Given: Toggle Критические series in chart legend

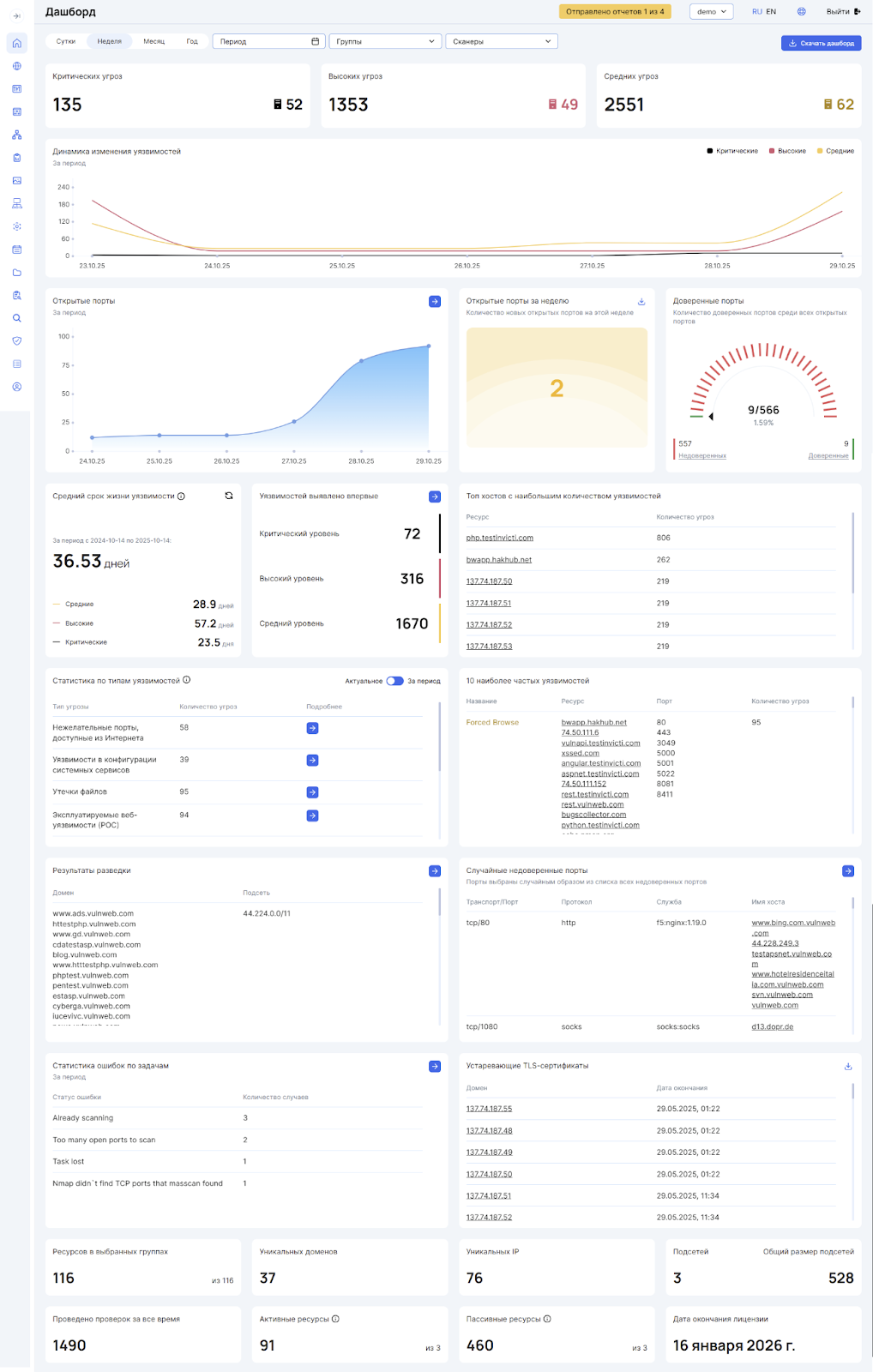Looking at the screenshot, I should coord(732,151).
